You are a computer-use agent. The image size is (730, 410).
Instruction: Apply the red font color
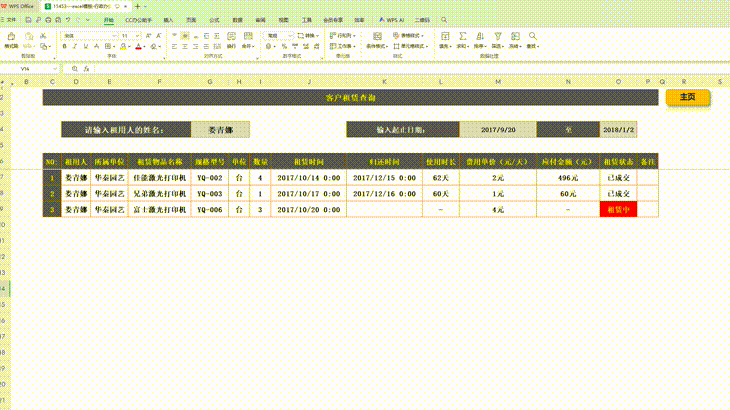138,47
